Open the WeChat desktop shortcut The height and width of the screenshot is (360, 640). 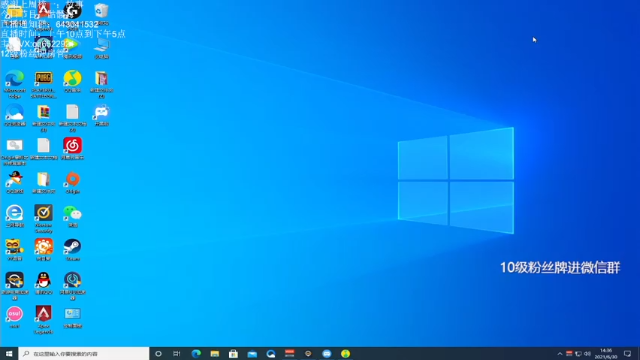72,213
